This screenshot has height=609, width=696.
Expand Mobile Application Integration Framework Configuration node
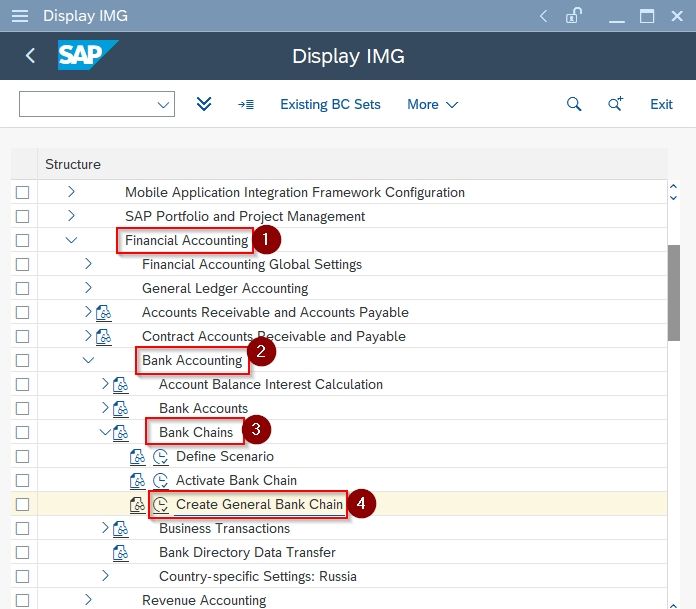tap(71, 192)
